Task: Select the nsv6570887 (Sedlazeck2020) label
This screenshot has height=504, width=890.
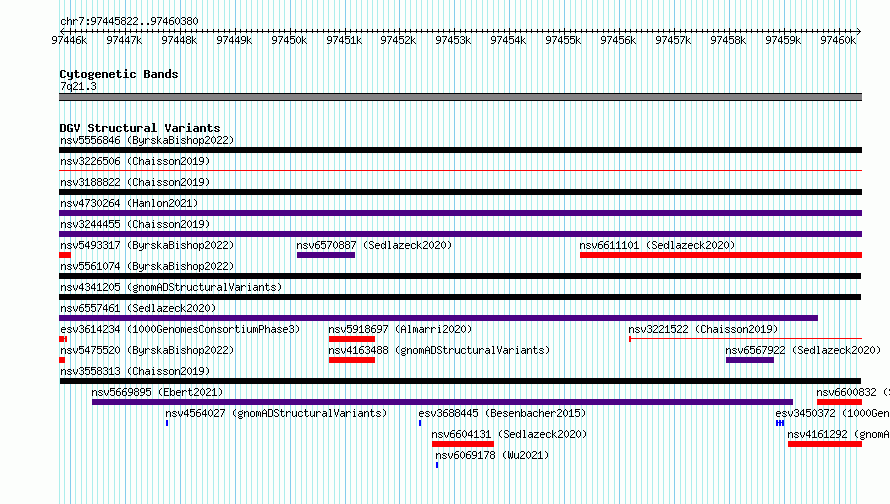Action: click(374, 245)
